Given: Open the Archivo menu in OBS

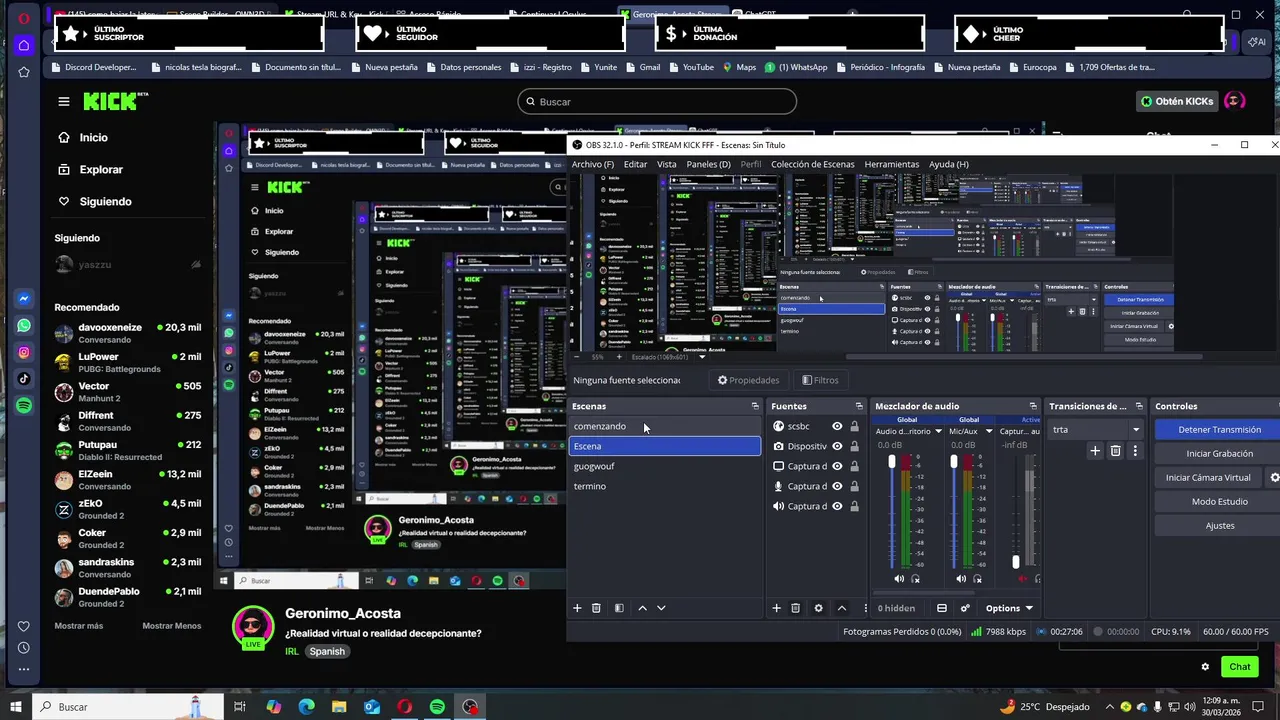Looking at the screenshot, I should (593, 164).
